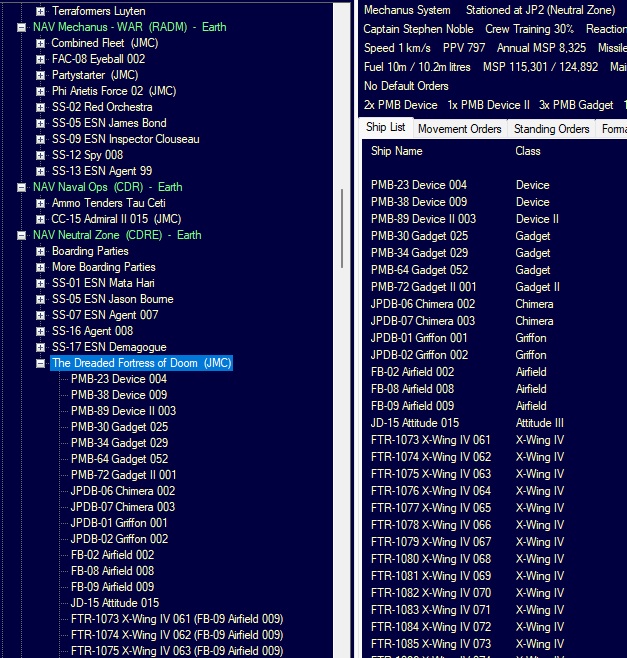Click Captain Stephen Noble text
Image resolution: width=627 pixels, height=658 pixels.
(x=418, y=29)
